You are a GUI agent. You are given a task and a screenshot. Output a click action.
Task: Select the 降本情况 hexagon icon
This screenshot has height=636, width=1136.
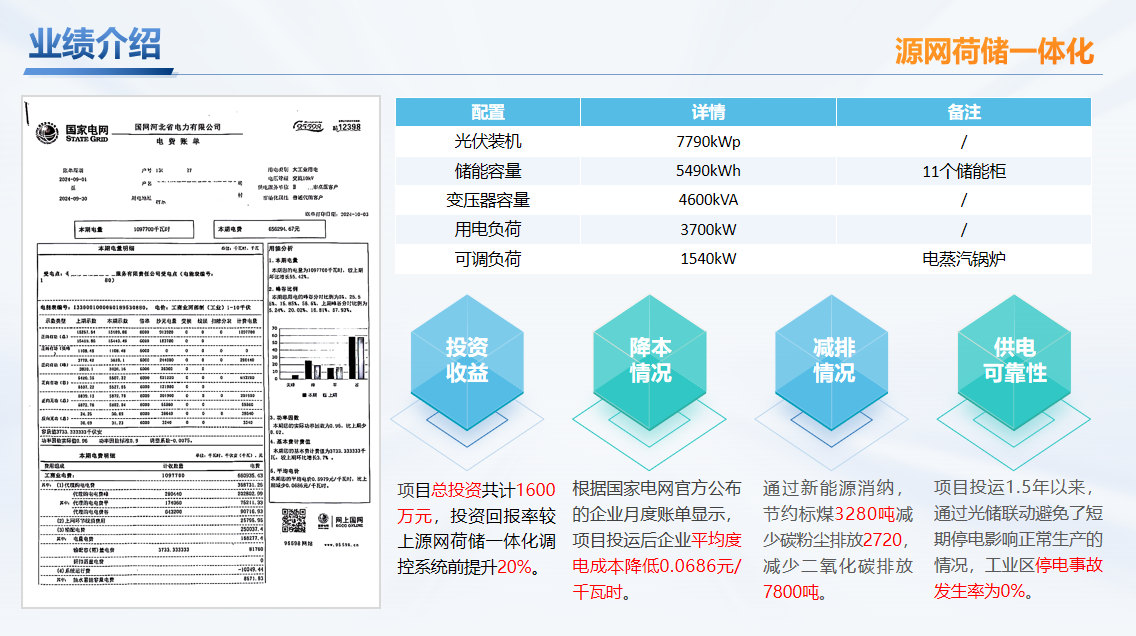pos(650,360)
